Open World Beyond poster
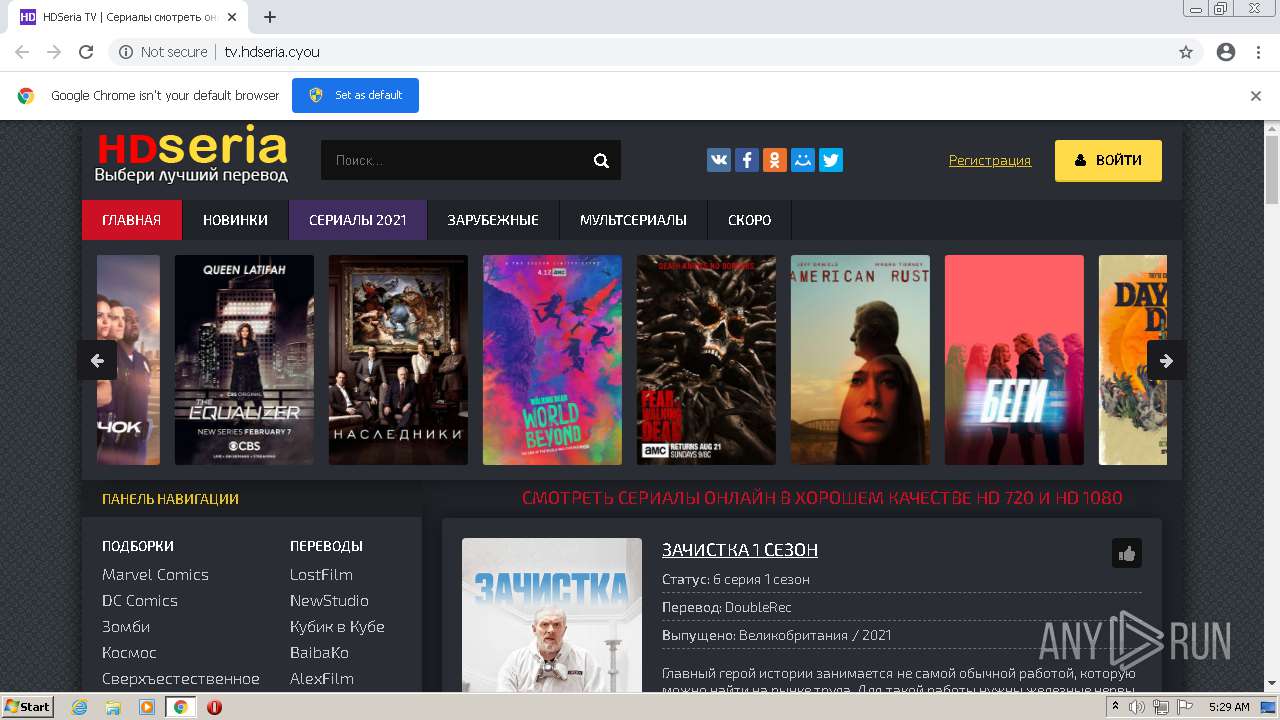This screenshot has height=720, width=1280. click(x=552, y=360)
